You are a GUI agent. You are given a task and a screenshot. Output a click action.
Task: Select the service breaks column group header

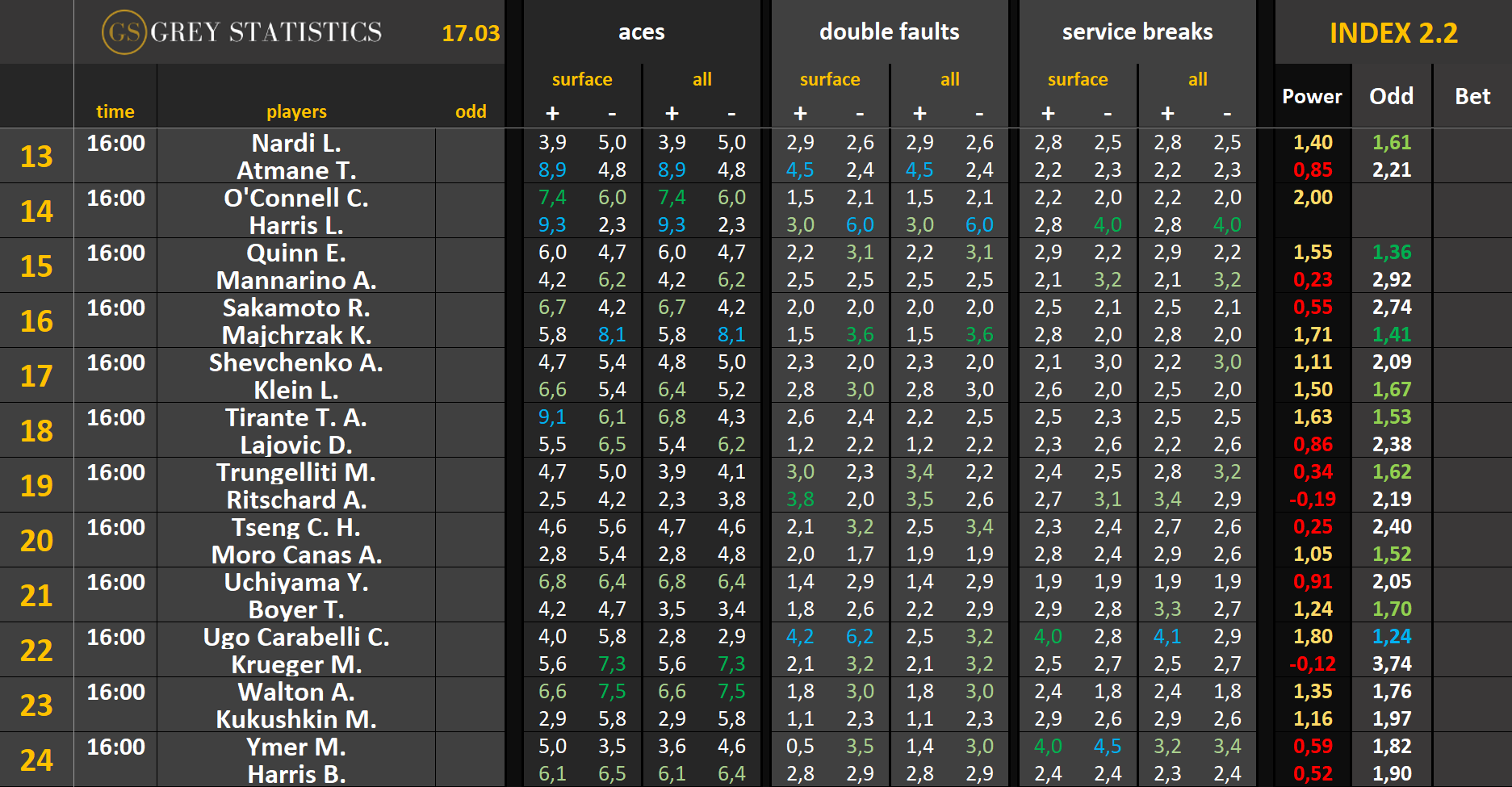coord(1137,32)
